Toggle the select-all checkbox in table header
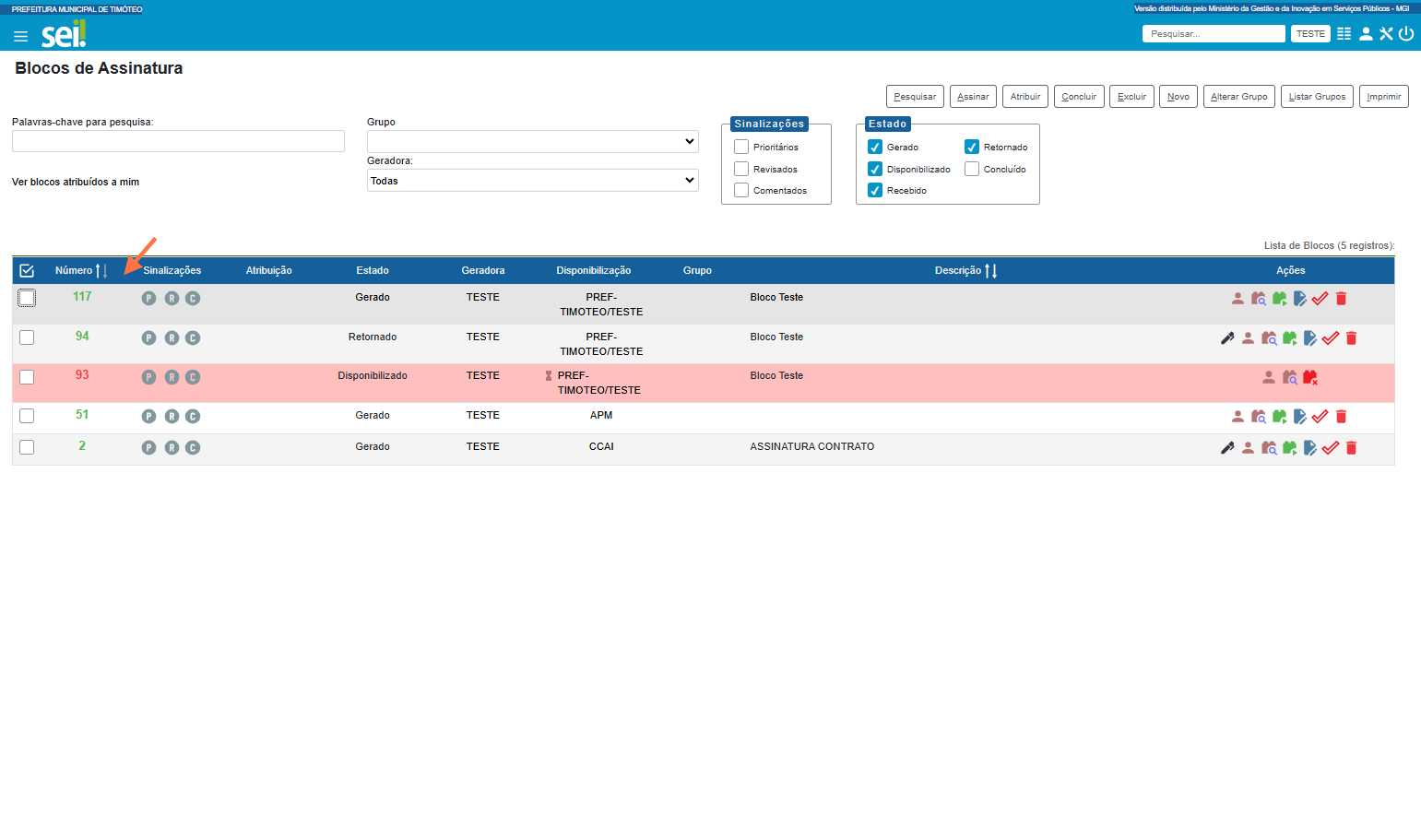 coord(27,271)
